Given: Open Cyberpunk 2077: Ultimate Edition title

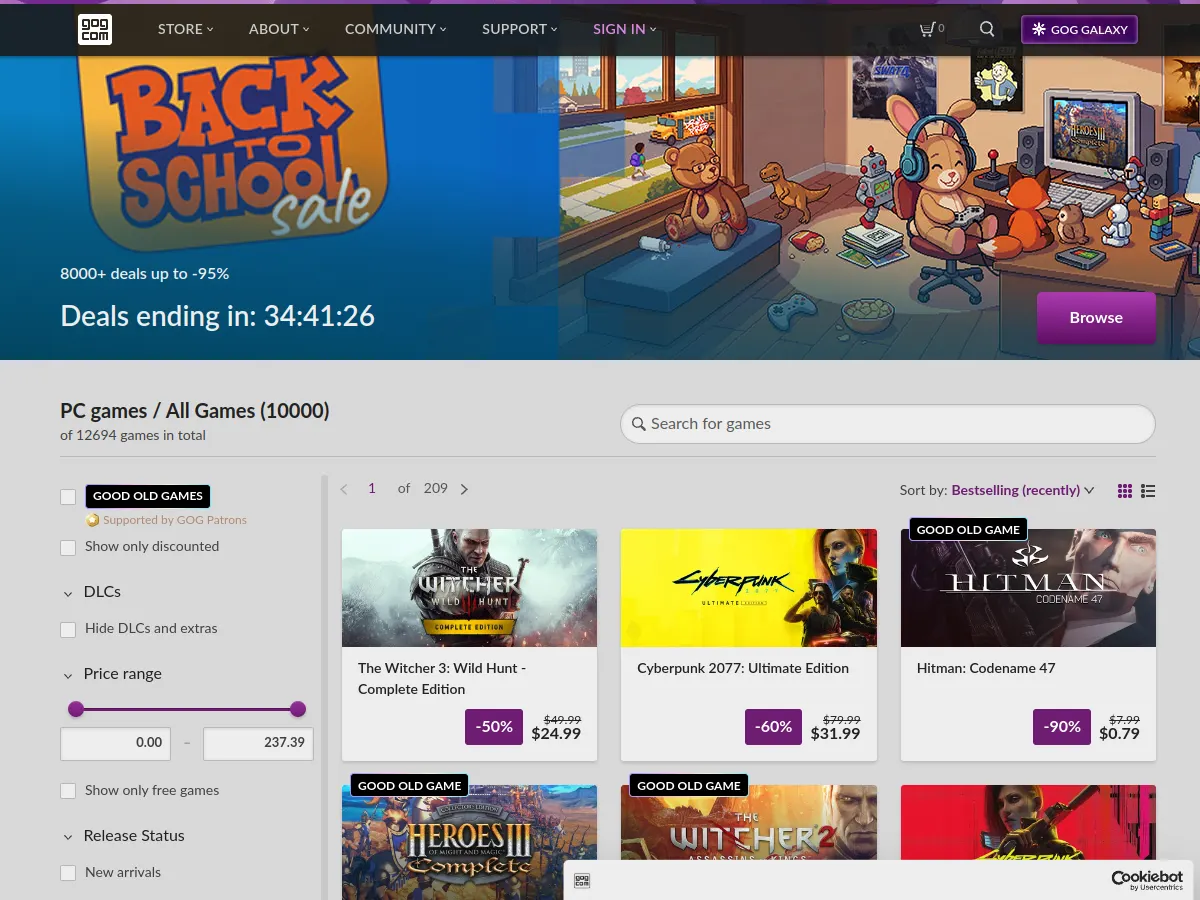Looking at the screenshot, I should pos(743,668).
